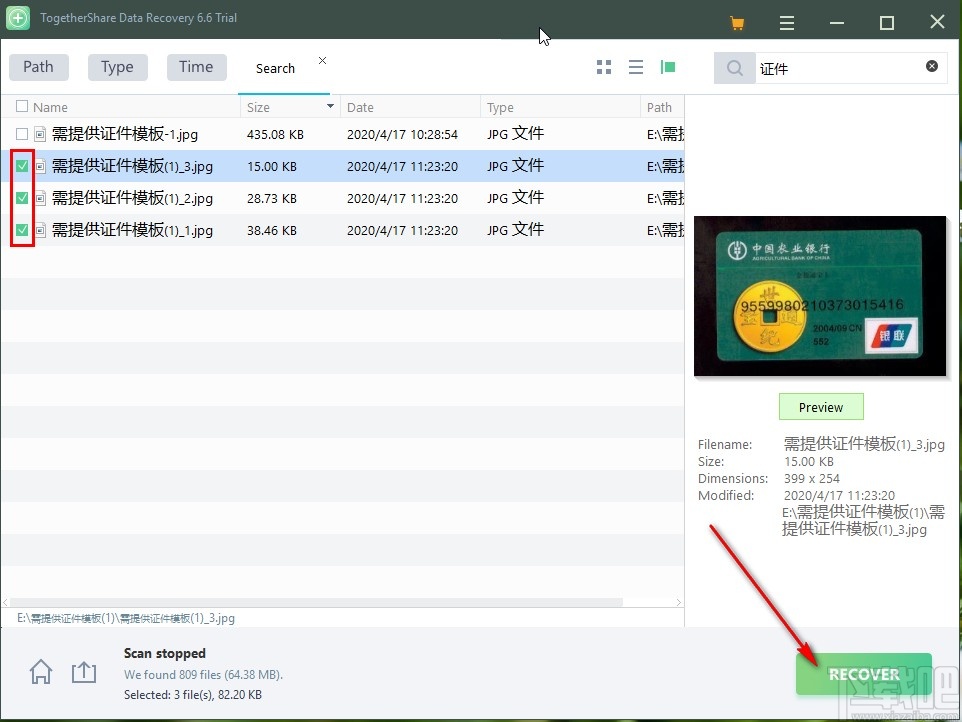Check the checkbox for 需提供证件模板-1.jpg
962x722 pixels.
pyautogui.click(x=21, y=134)
